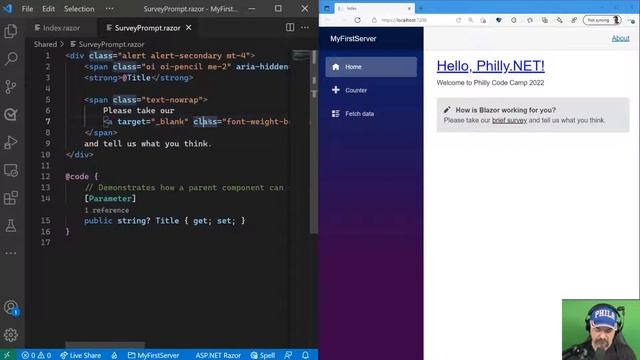Image resolution: width=640 pixels, height=360 pixels.
Task: Click the Shared breadcrumb folder
Action: (x=45, y=44)
